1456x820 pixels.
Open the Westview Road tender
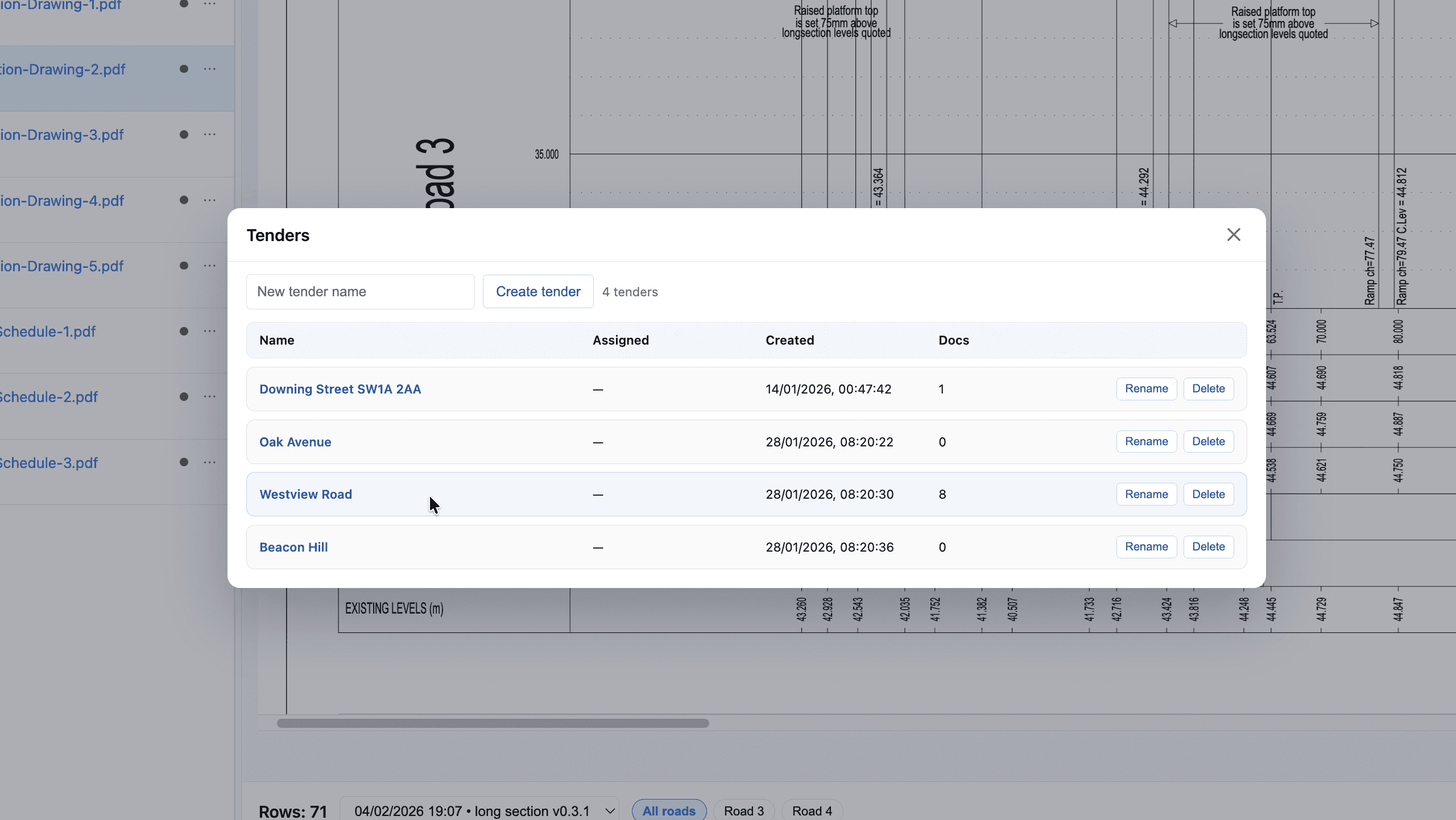click(x=306, y=495)
